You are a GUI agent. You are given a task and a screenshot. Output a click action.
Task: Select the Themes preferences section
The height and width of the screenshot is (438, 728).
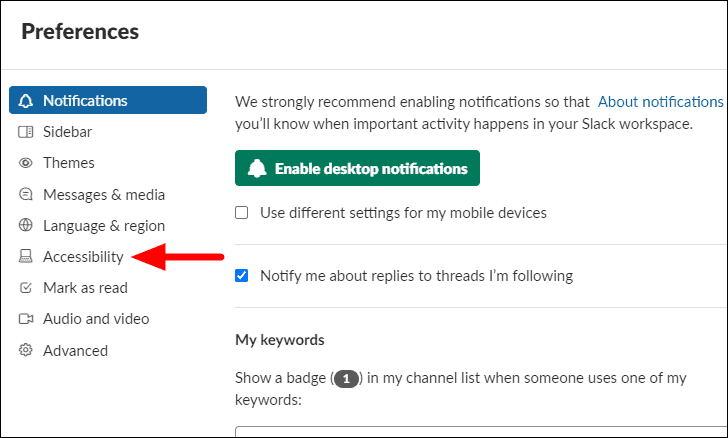pyautogui.click(x=69, y=163)
